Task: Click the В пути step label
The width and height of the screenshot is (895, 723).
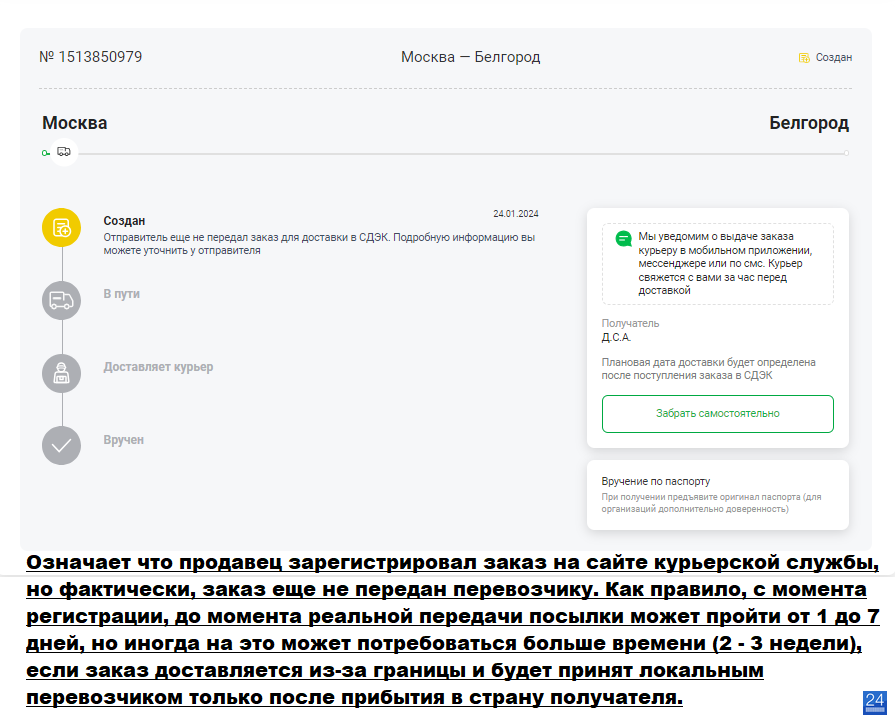Action: click(122, 294)
